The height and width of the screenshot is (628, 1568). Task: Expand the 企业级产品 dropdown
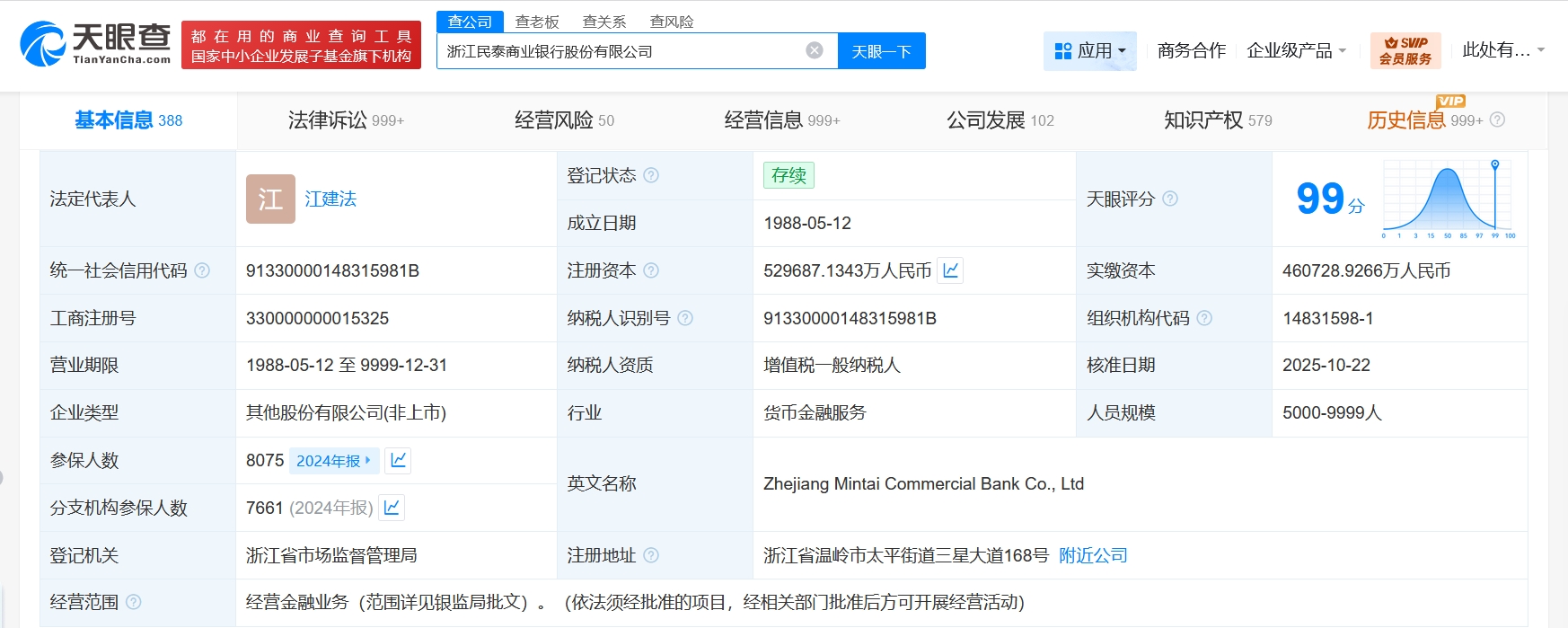coord(1296,50)
